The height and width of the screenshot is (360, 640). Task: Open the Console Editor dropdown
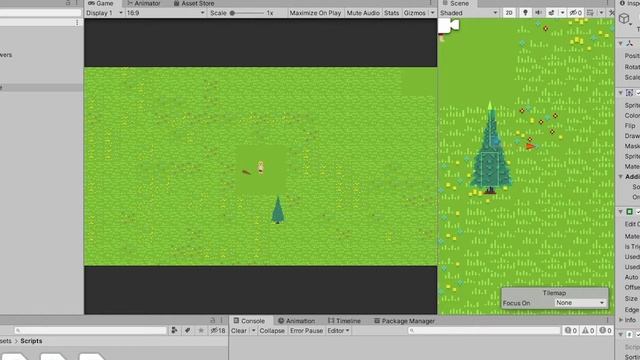[x=338, y=331]
